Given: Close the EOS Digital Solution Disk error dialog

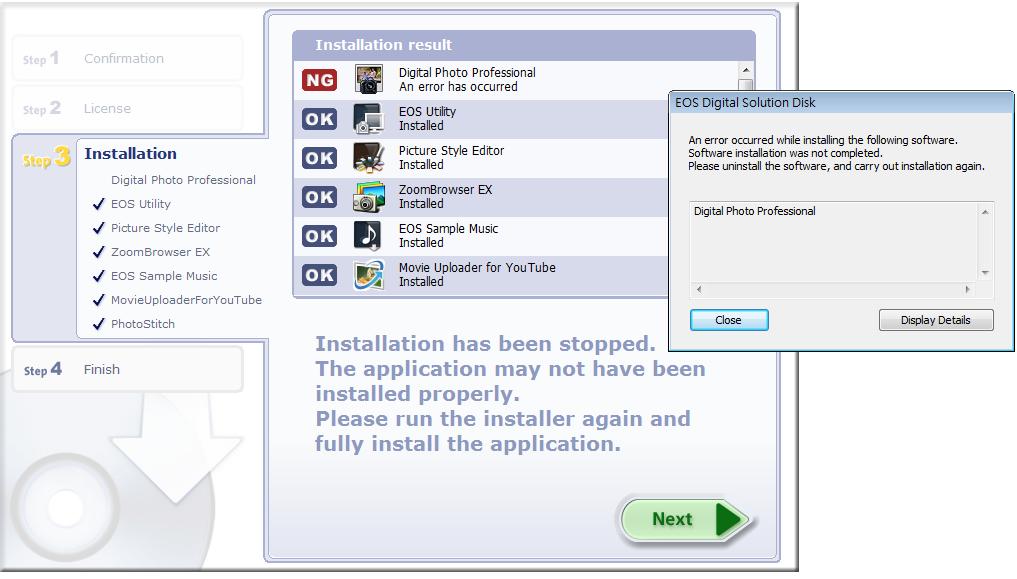Looking at the screenshot, I should click(729, 320).
